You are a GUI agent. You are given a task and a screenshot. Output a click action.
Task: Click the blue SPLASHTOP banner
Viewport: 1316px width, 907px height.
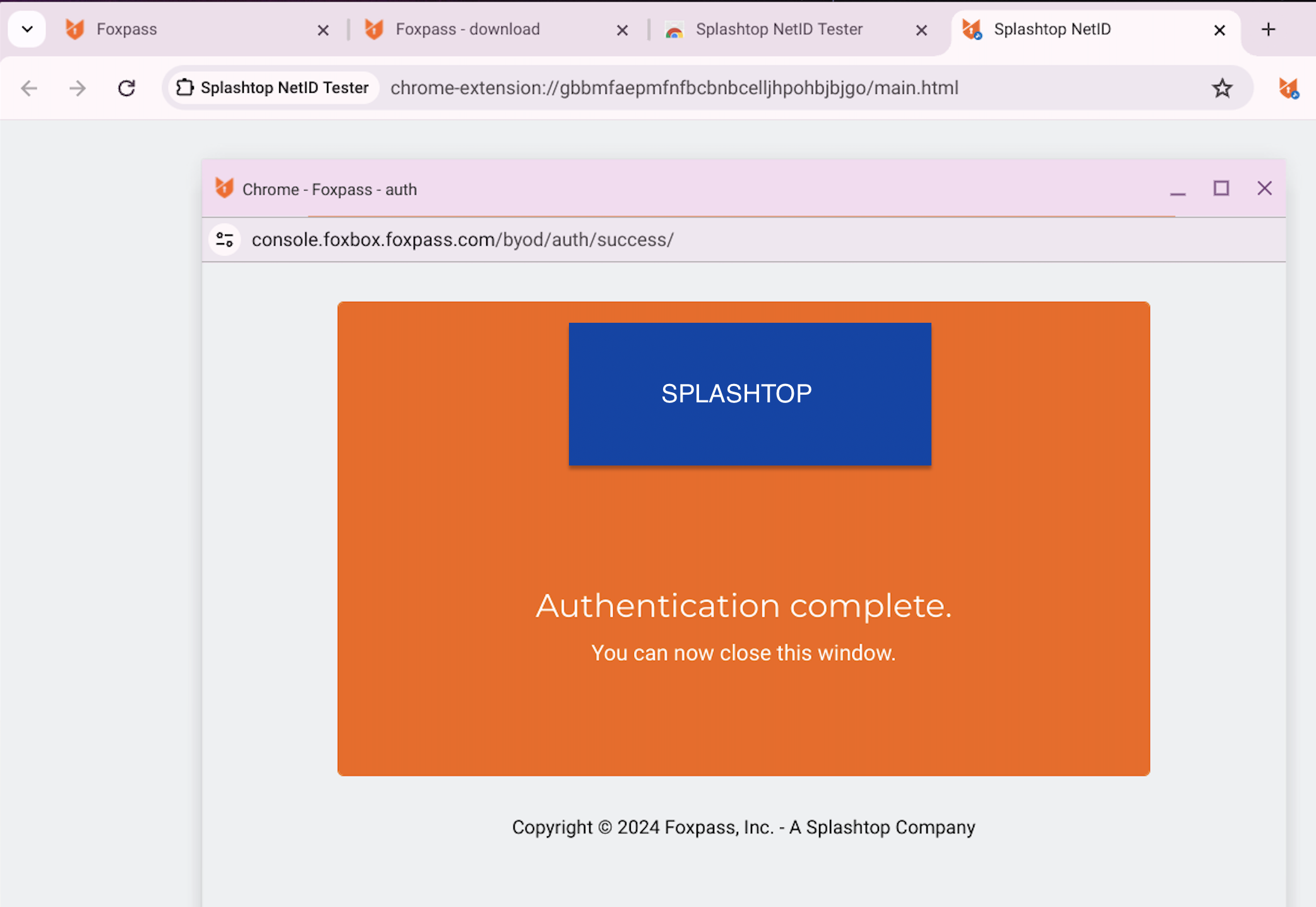[750, 393]
